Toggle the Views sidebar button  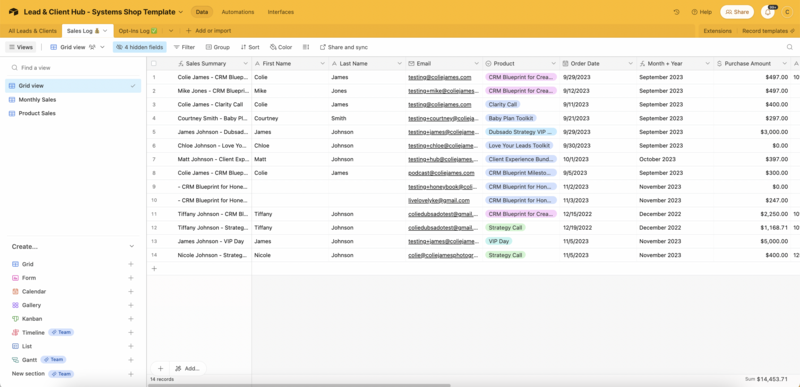click(x=21, y=47)
